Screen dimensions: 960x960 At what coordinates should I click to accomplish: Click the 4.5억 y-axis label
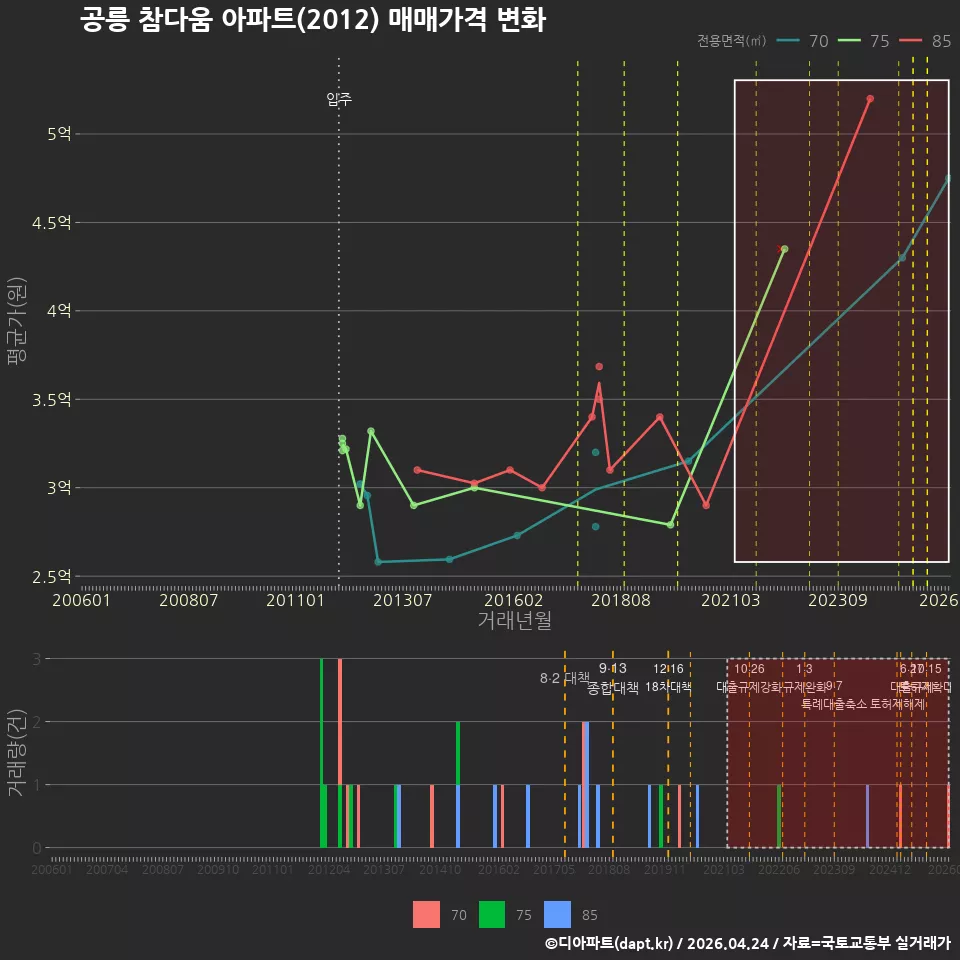click(51, 222)
